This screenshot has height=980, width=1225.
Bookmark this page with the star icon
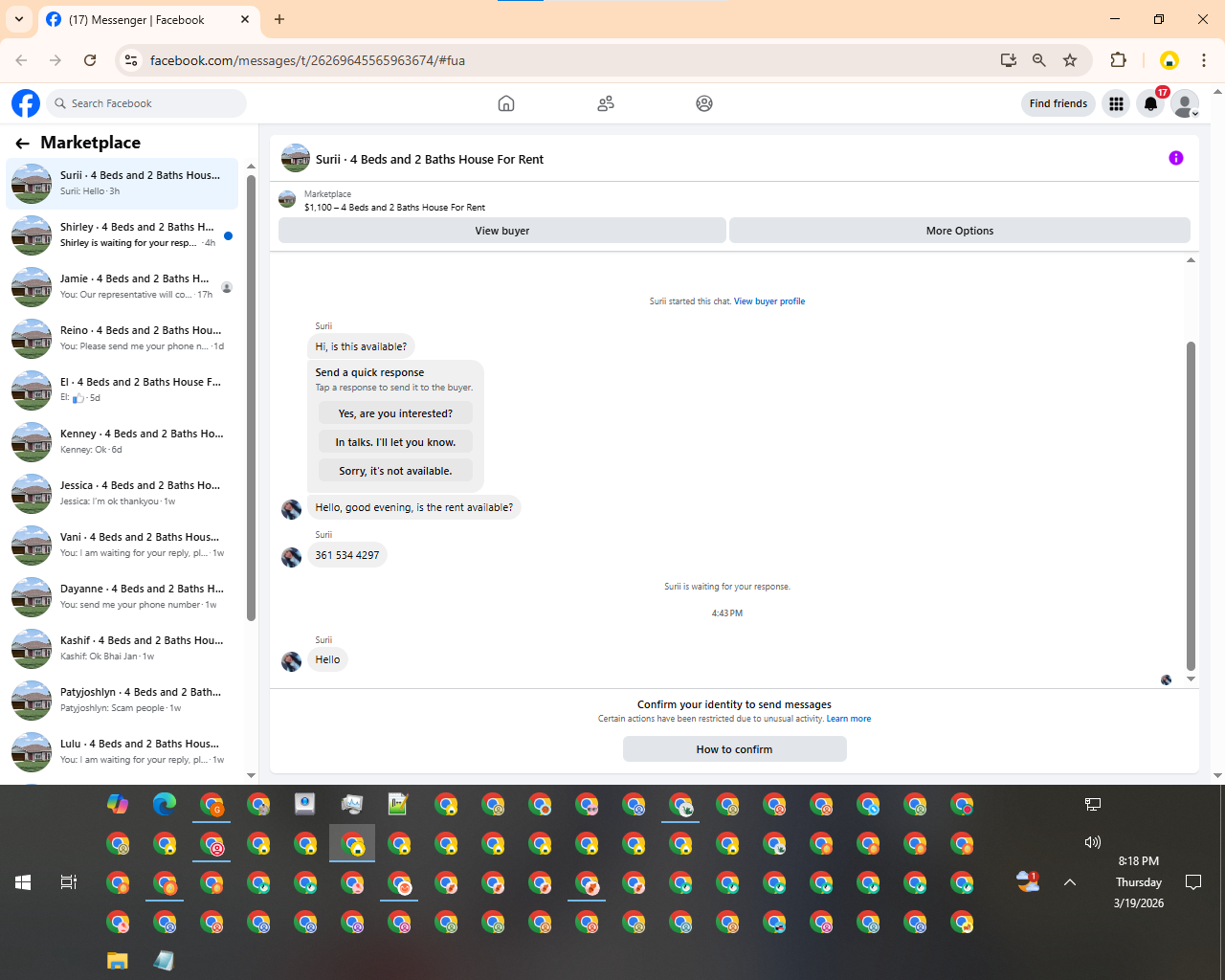(x=1070, y=60)
